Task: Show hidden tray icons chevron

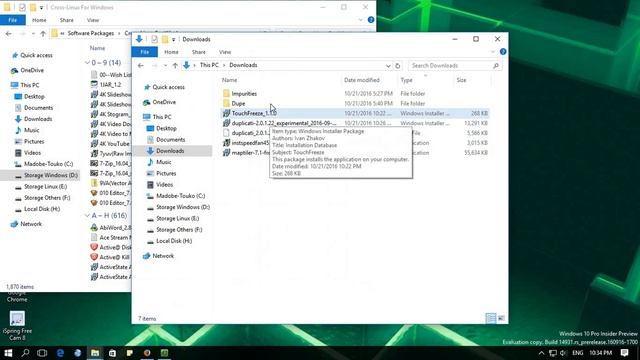Action: point(542,353)
